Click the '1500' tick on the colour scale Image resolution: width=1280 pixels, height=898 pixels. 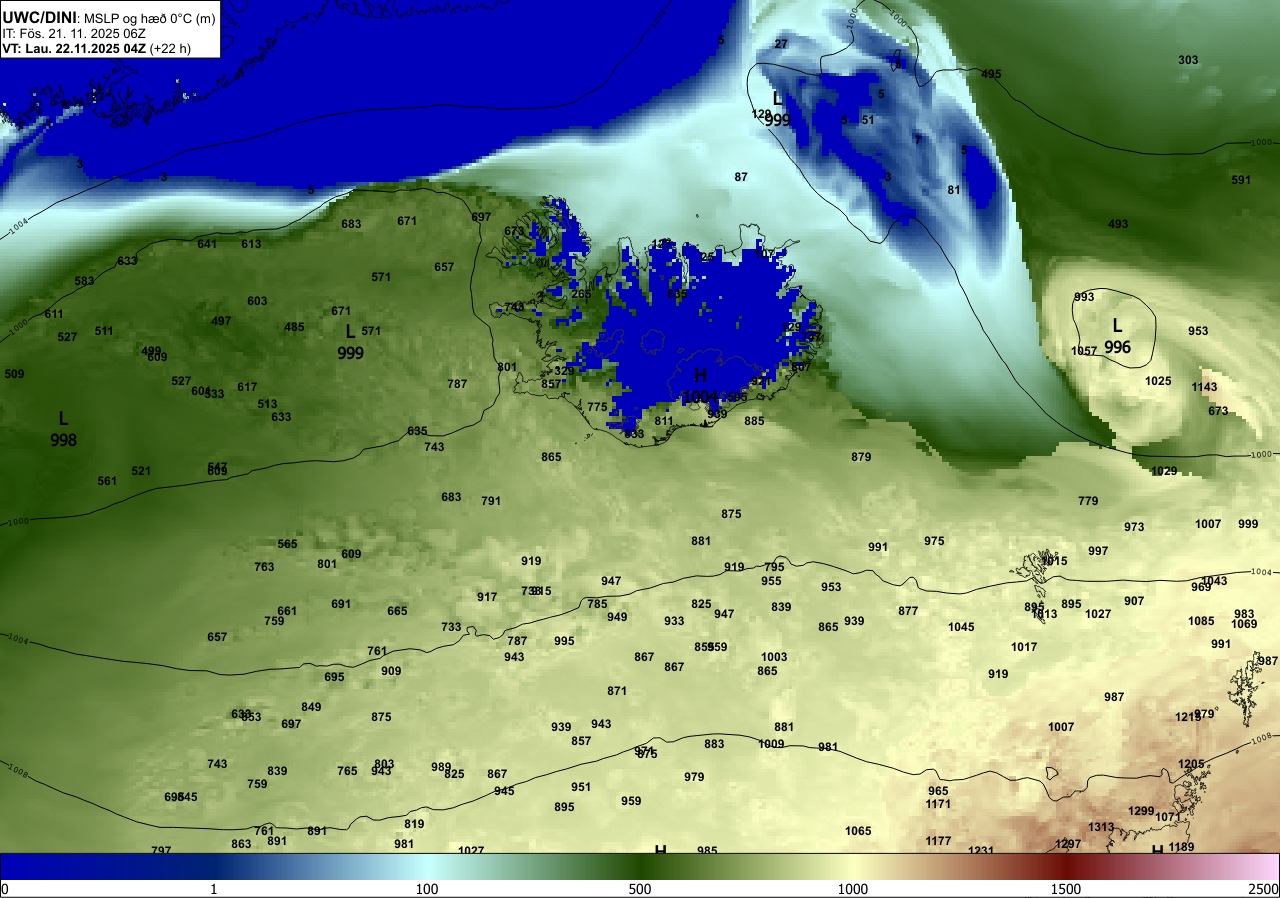[1066, 889]
